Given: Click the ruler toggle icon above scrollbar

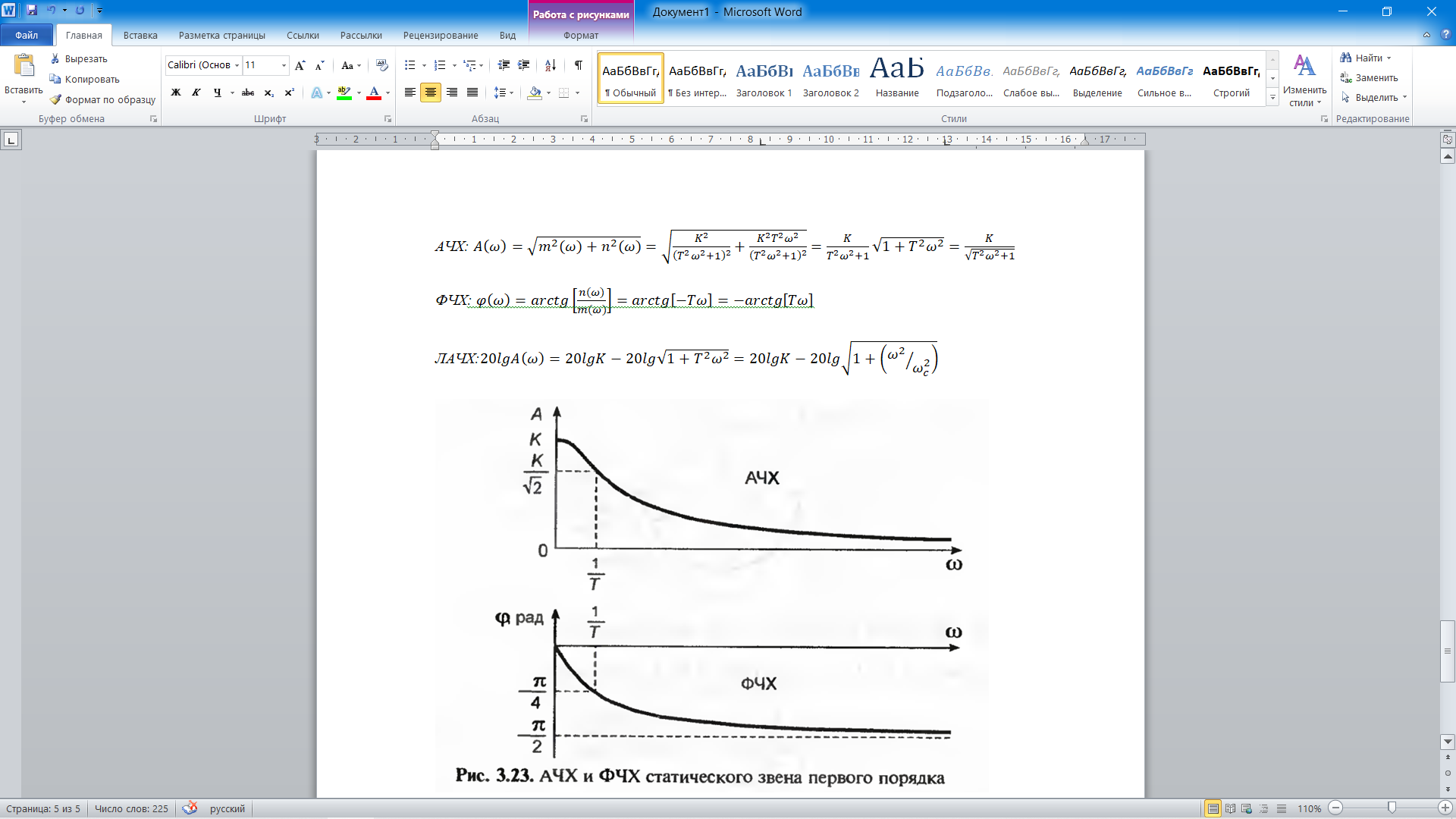Looking at the screenshot, I should tap(1448, 140).
